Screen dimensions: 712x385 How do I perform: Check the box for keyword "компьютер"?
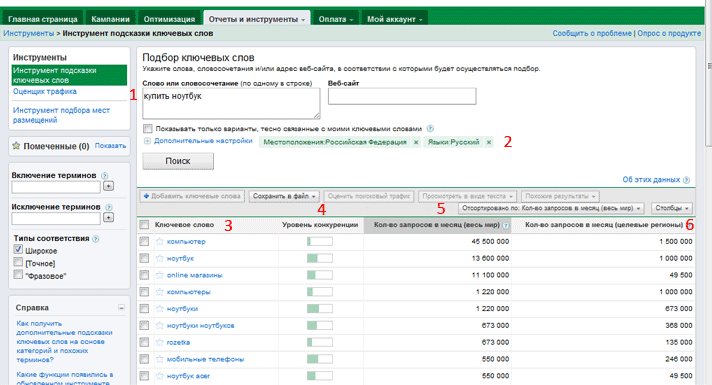144,241
